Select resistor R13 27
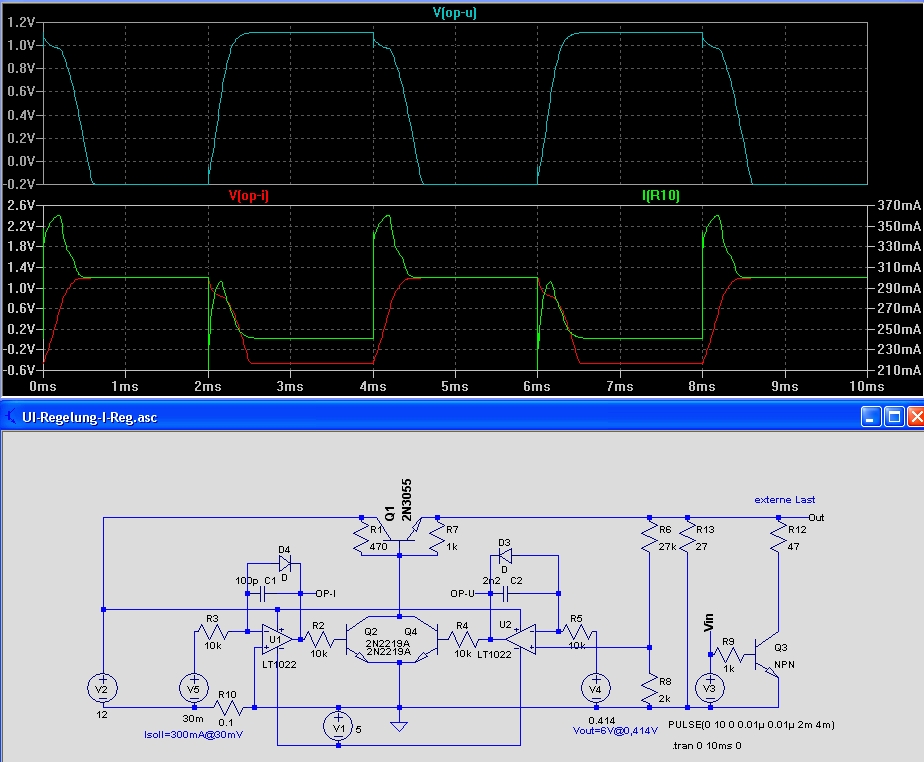Viewport: 924px width, 762px height. pyautogui.click(x=687, y=536)
